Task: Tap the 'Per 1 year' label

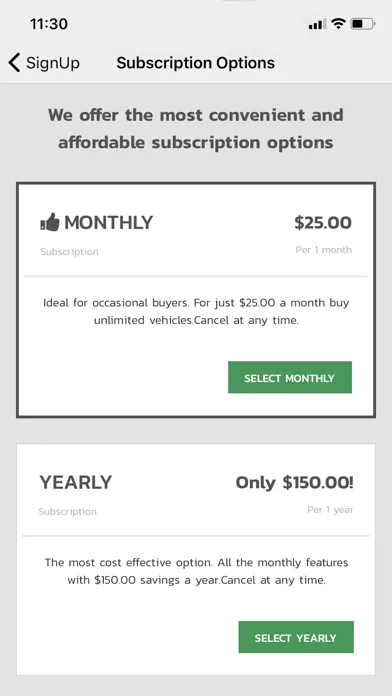Action: point(330,510)
